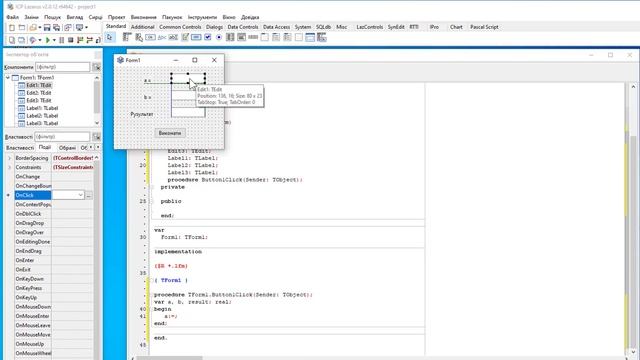640x360 pixels.
Task: Pick the TCheckBox component from the palette
Action: pyautogui.click(x=207, y=37)
